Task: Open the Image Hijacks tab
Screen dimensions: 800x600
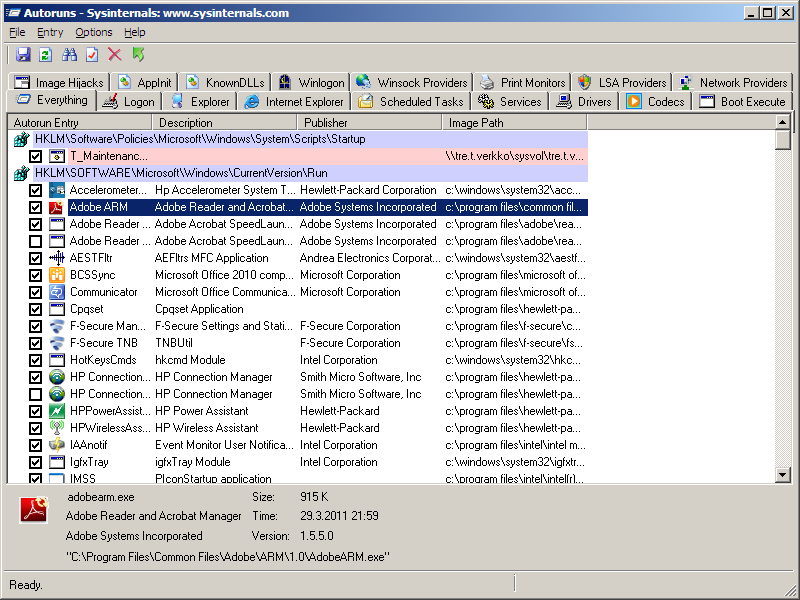Action: pyautogui.click(x=59, y=82)
